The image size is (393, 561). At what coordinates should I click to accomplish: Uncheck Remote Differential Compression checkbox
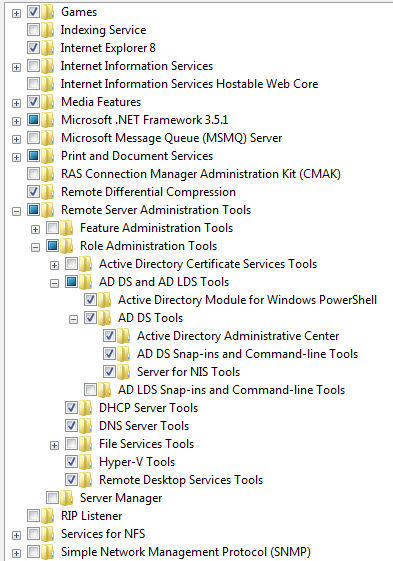point(33,191)
